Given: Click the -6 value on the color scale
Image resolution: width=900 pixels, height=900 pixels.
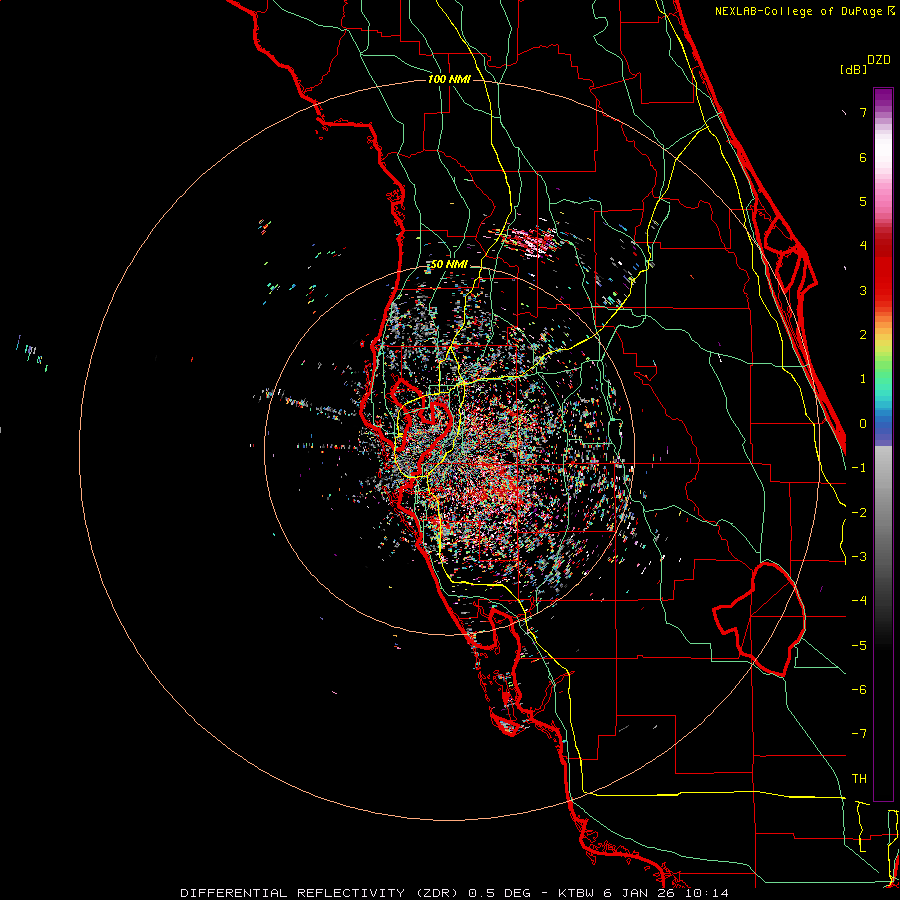Looking at the screenshot, I should [x=859, y=690].
